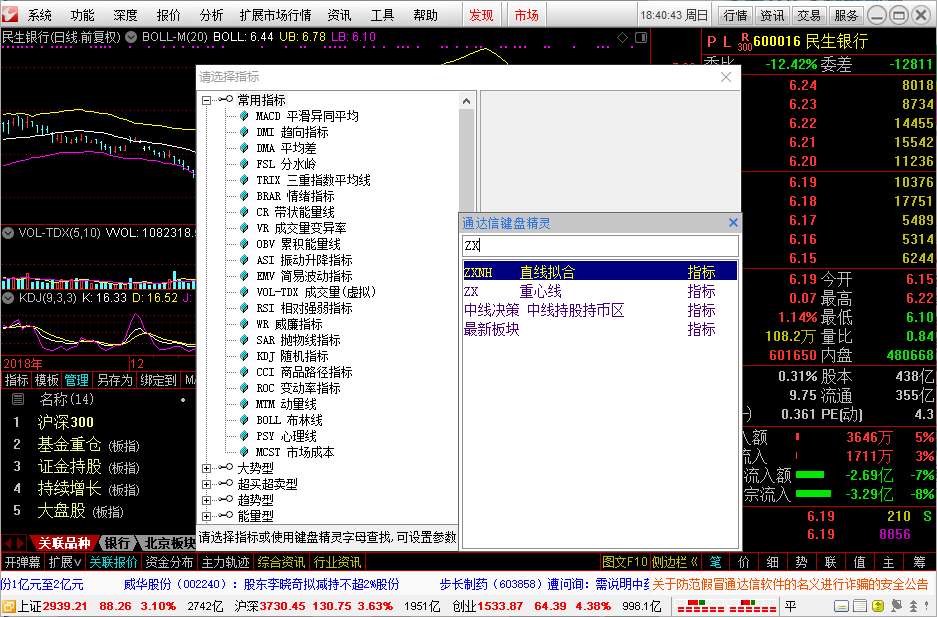Select the TRIX 三重指数平均线 indicator icon

[244, 180]
